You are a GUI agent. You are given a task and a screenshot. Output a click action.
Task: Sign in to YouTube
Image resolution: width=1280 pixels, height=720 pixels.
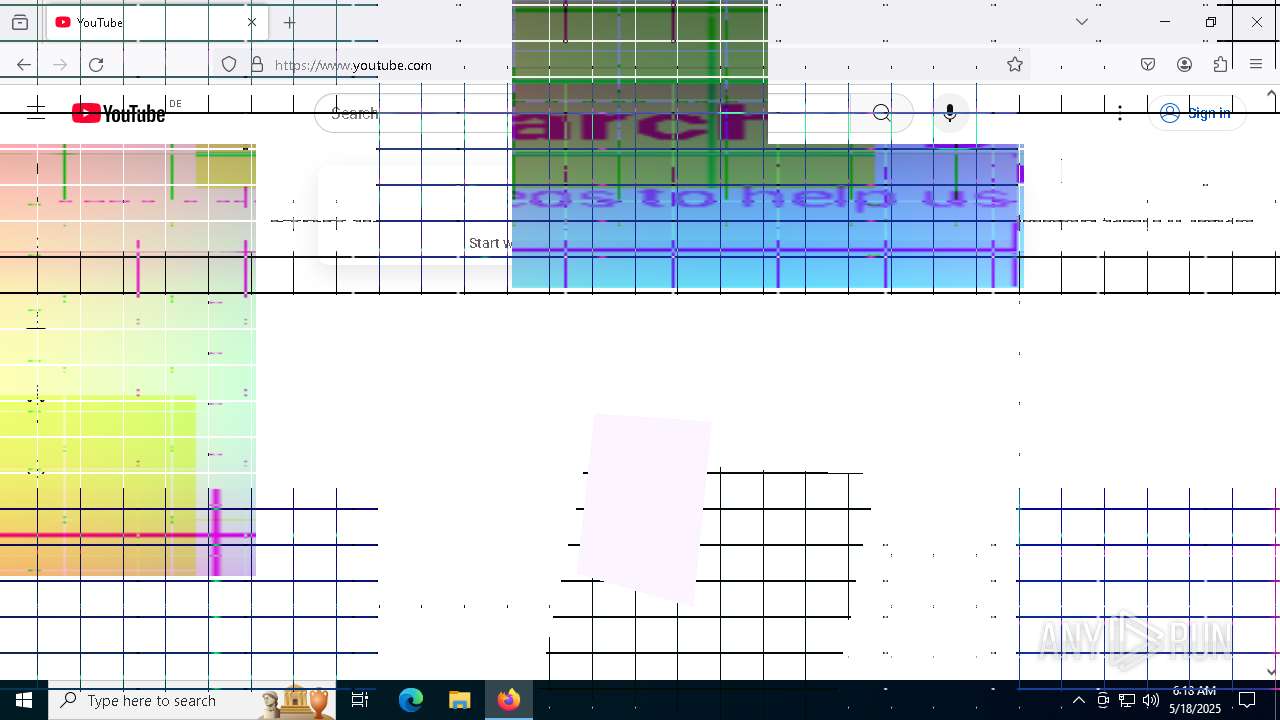click(1195, 113)
